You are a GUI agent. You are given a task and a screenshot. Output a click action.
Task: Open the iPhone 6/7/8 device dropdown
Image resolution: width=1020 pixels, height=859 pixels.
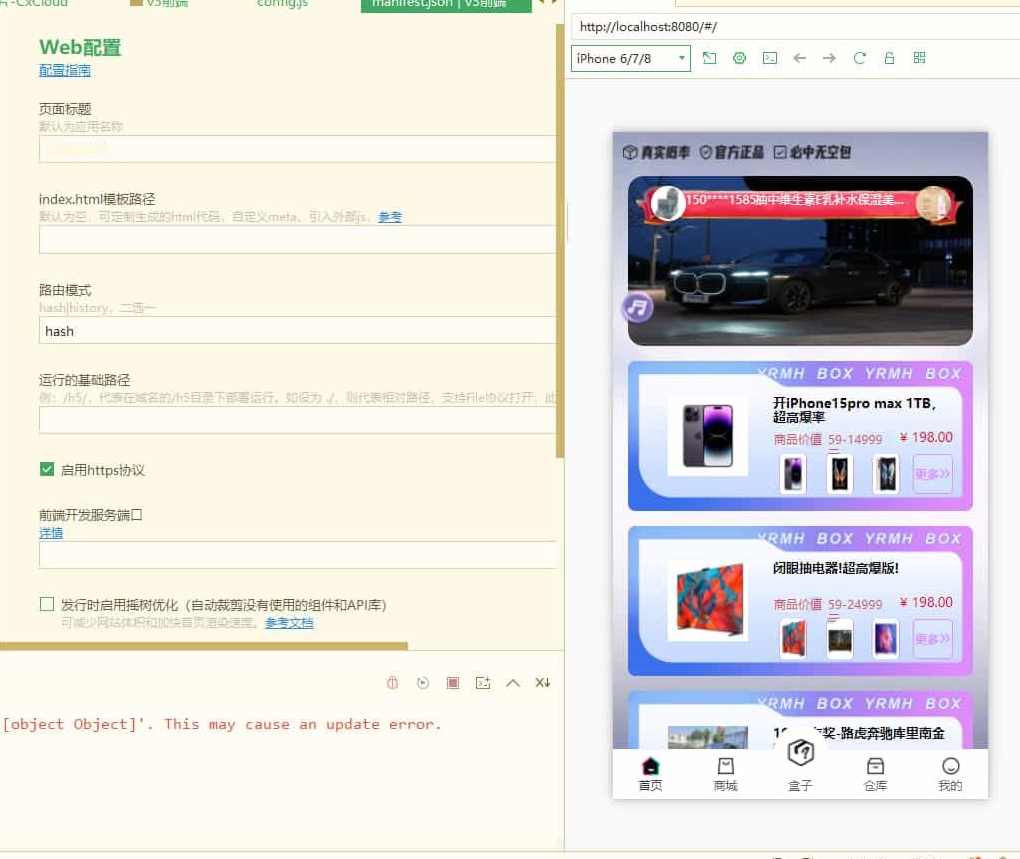click(630, 58)
